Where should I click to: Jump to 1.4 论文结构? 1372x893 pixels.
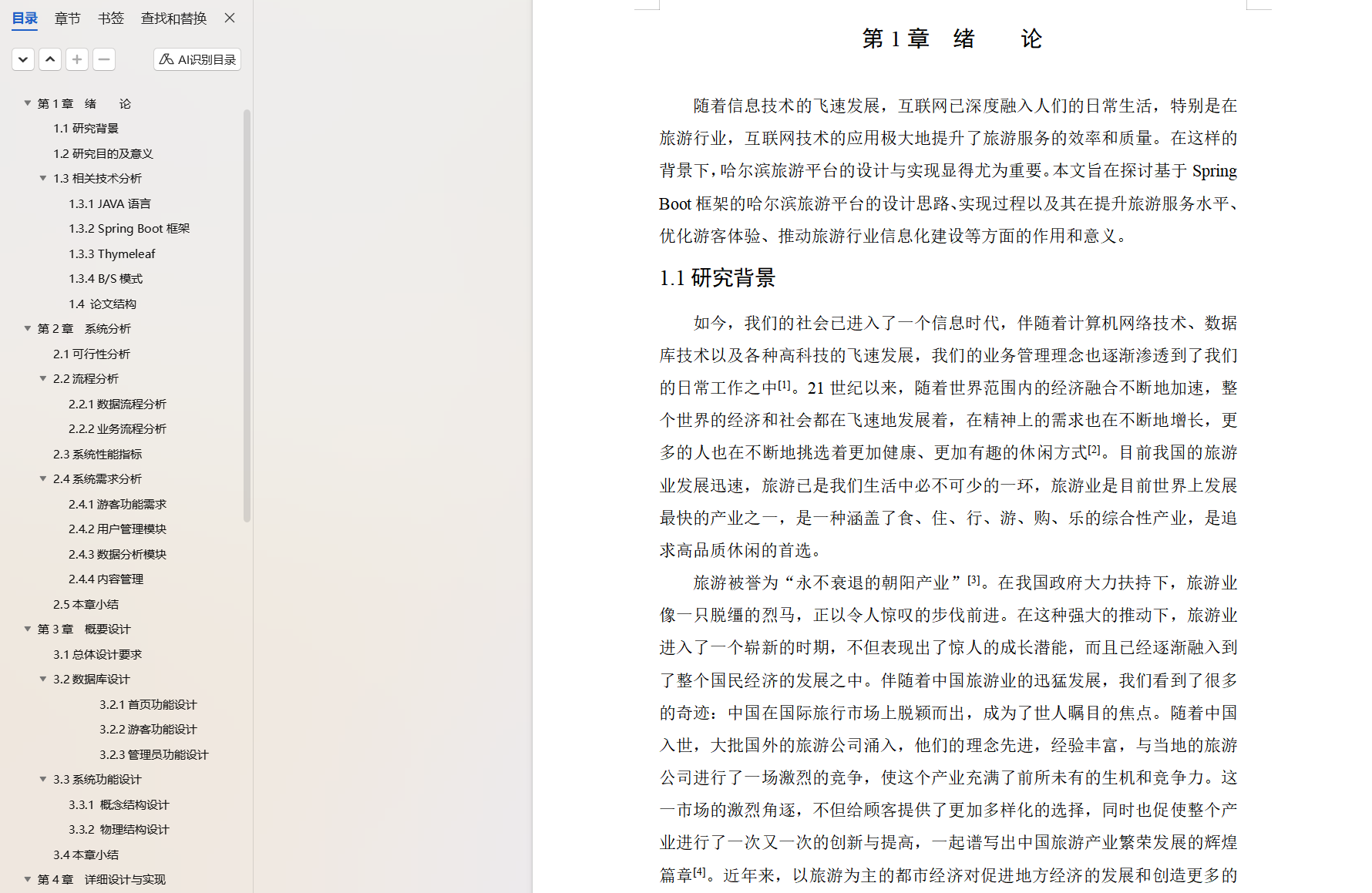(103, 304)
